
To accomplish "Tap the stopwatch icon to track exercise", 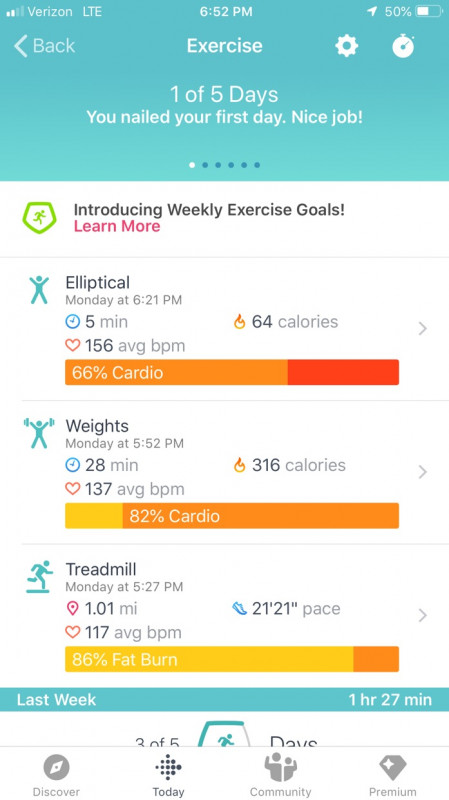I will pos(403,46).
